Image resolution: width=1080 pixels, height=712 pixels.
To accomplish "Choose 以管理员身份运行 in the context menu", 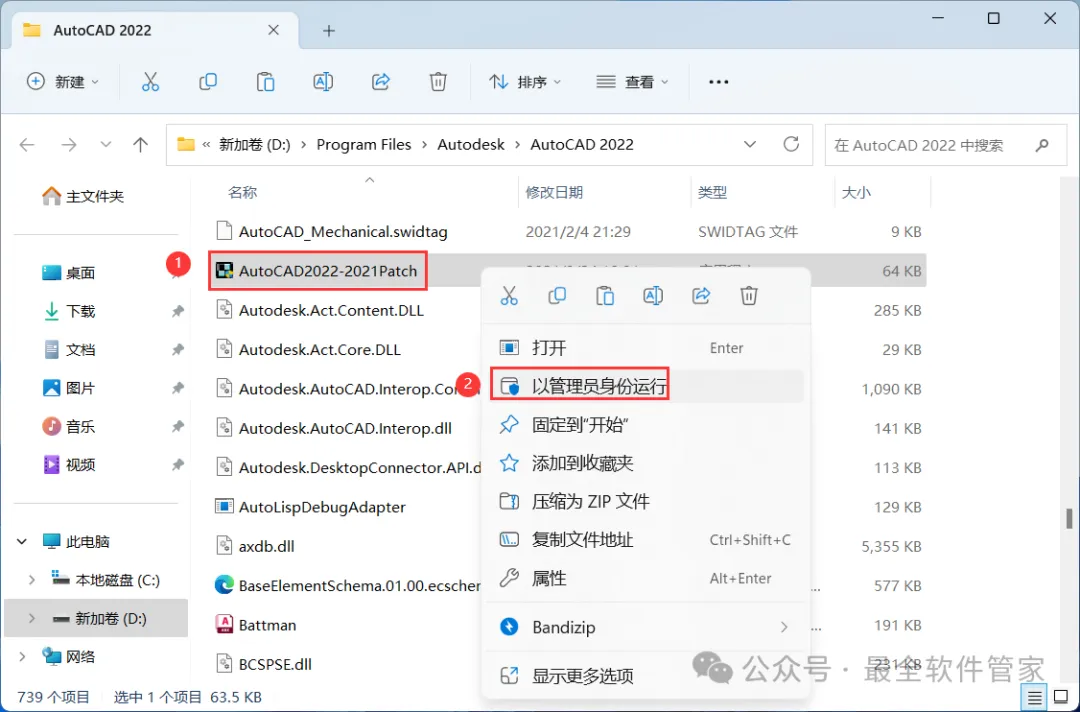I will [645, 386].
